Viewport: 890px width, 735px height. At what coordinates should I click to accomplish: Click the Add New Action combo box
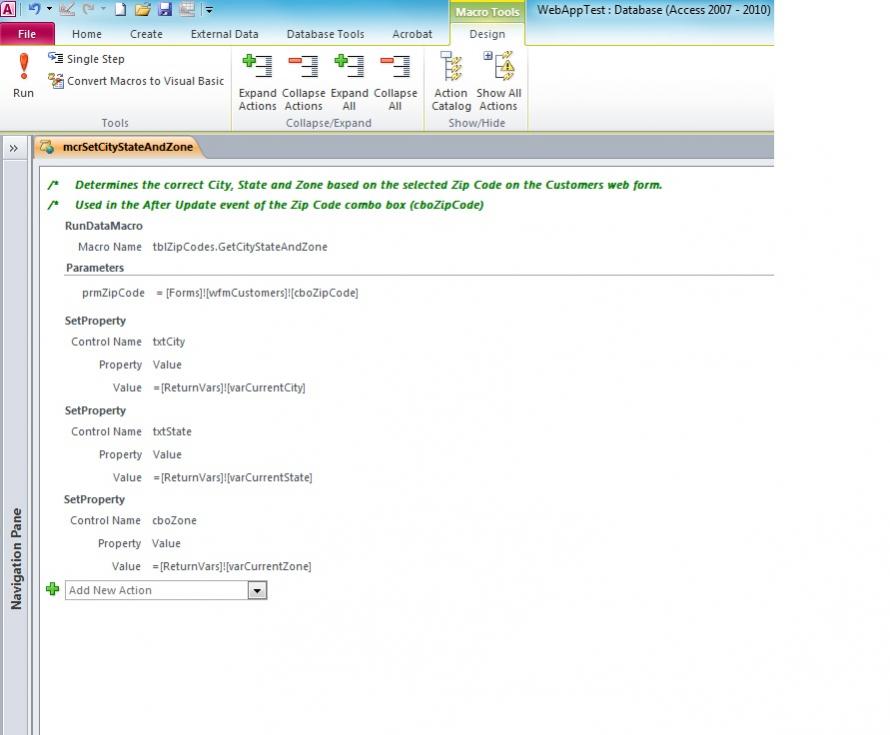166,590
